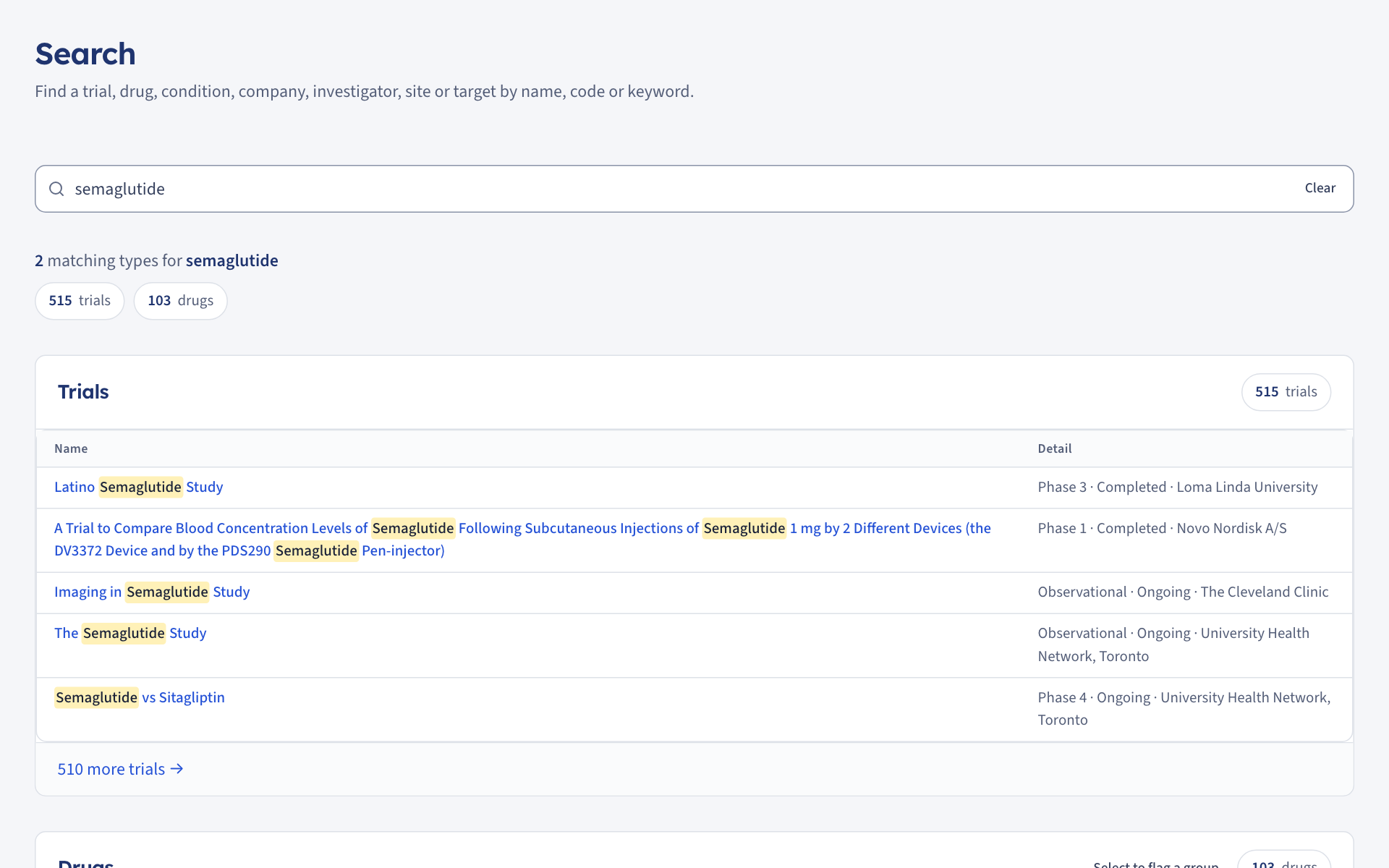The height and width of the screenshot is (868, 1389).
Task: Click the '2 matching types for semaglutide' text
Action: (x=156, y=261)
